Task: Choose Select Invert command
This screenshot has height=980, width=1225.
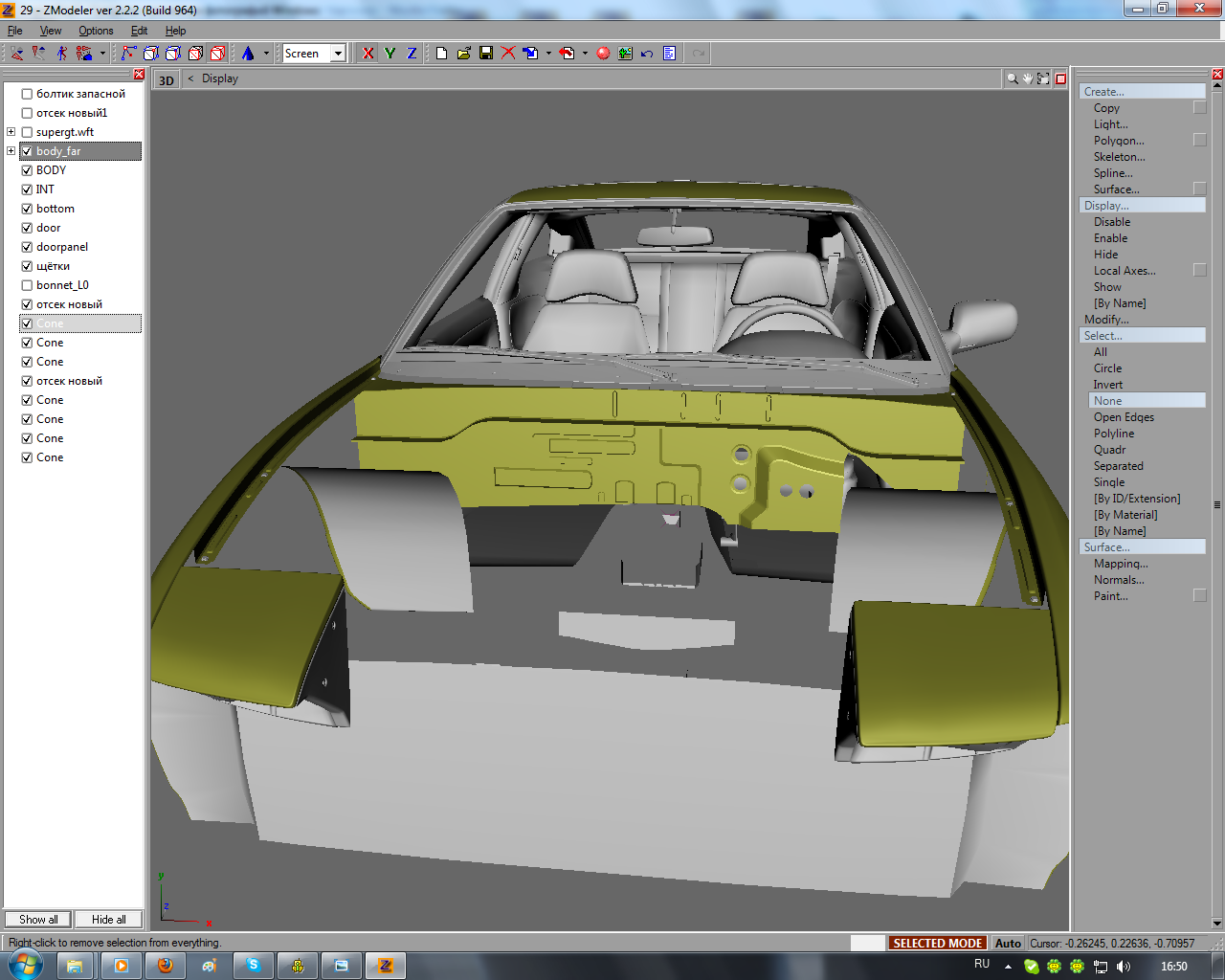Action: (x=1108, y=385)
